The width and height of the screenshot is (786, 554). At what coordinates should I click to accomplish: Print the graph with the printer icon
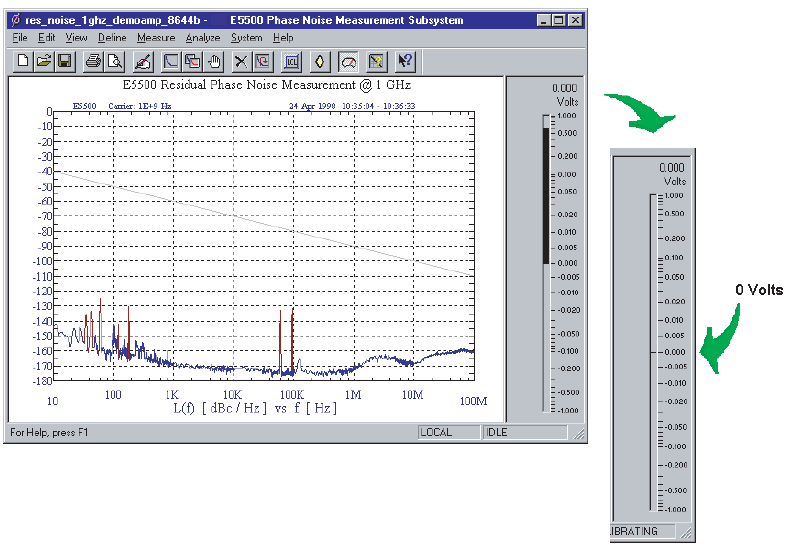click(x=93, y=62)
